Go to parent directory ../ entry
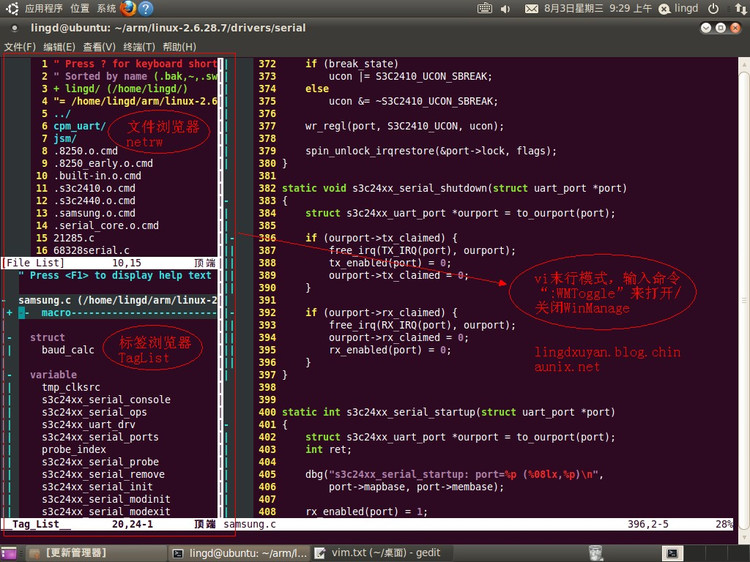Viewport: 750px width, 562px height. pyautogui.click(x=62, y=114)
